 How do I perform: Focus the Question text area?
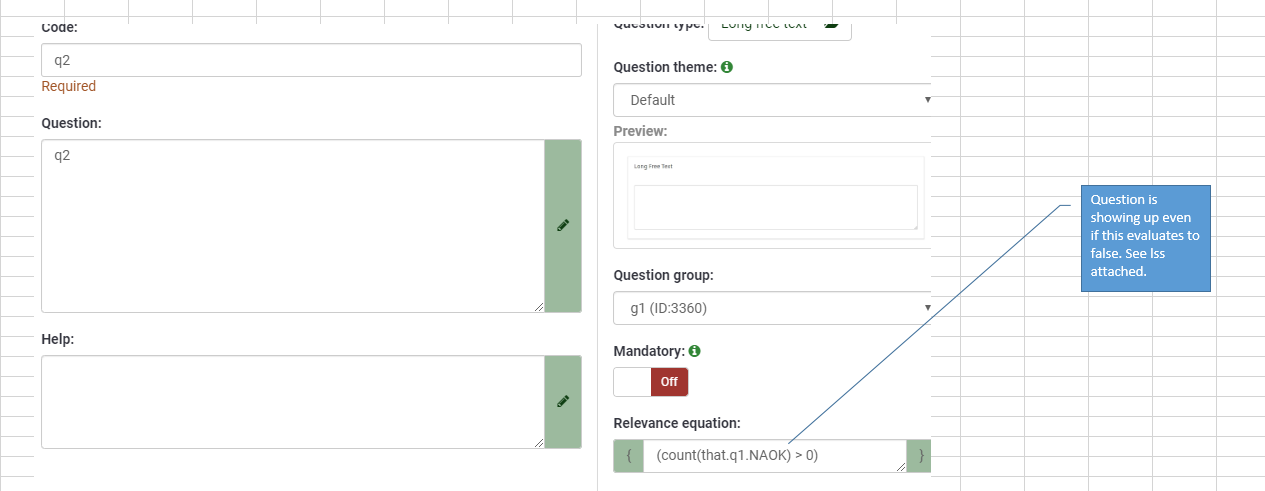[x=293, y=226]
